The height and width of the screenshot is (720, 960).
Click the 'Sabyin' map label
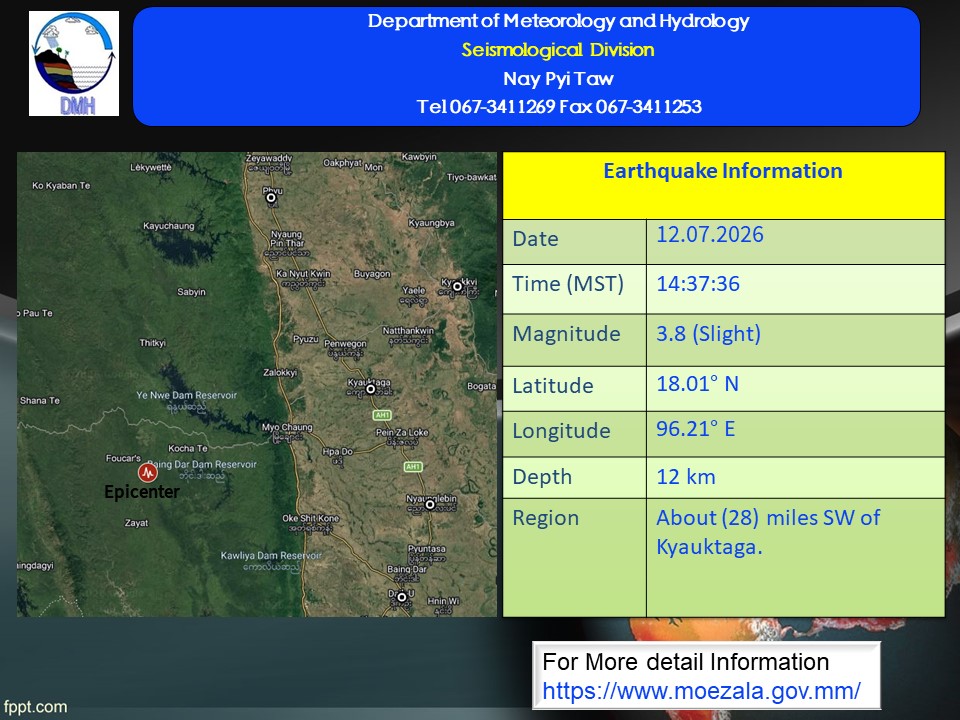pos(191,292)
